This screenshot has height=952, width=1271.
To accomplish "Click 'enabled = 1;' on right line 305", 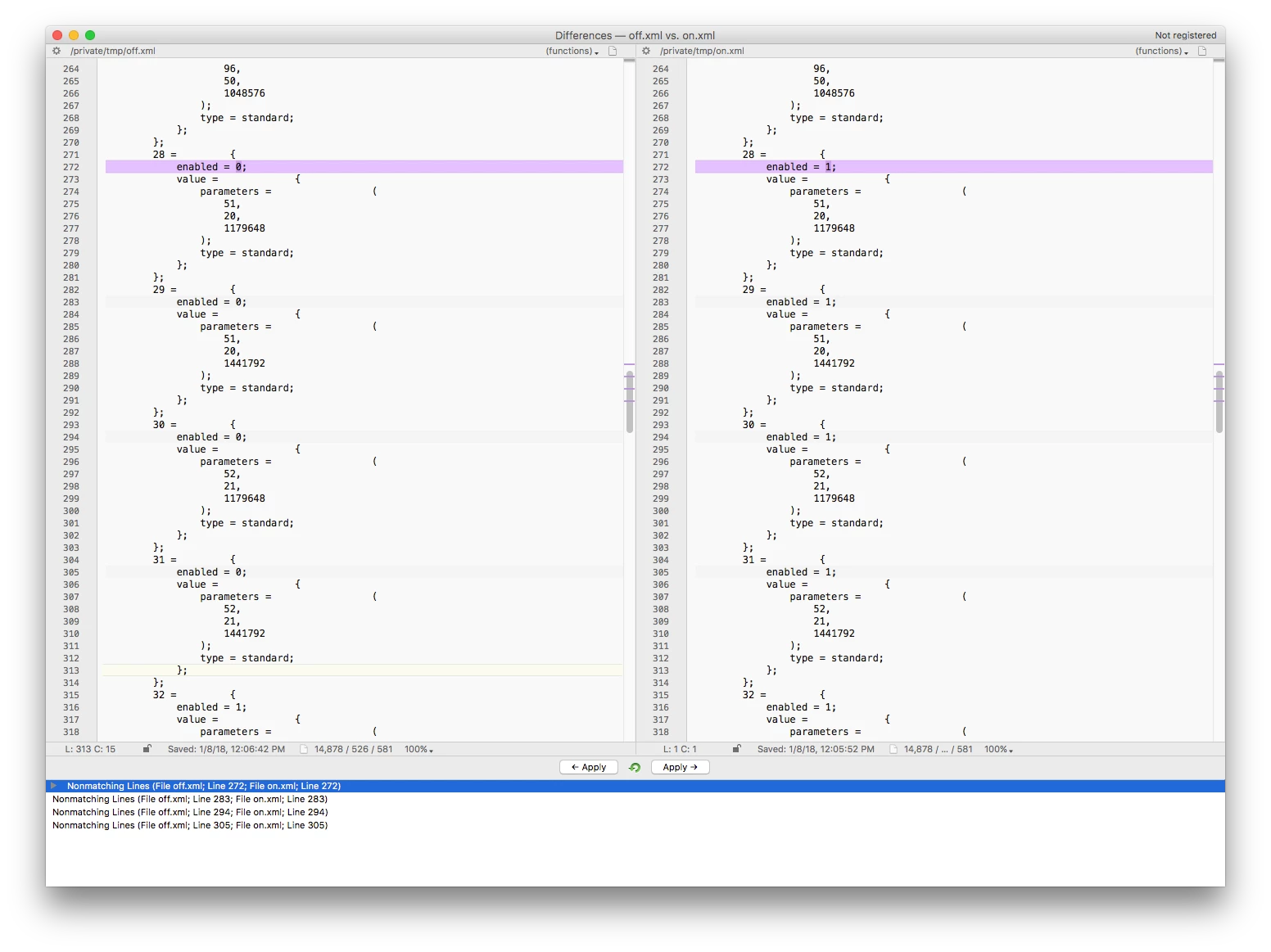I will (x=801, y=572).
